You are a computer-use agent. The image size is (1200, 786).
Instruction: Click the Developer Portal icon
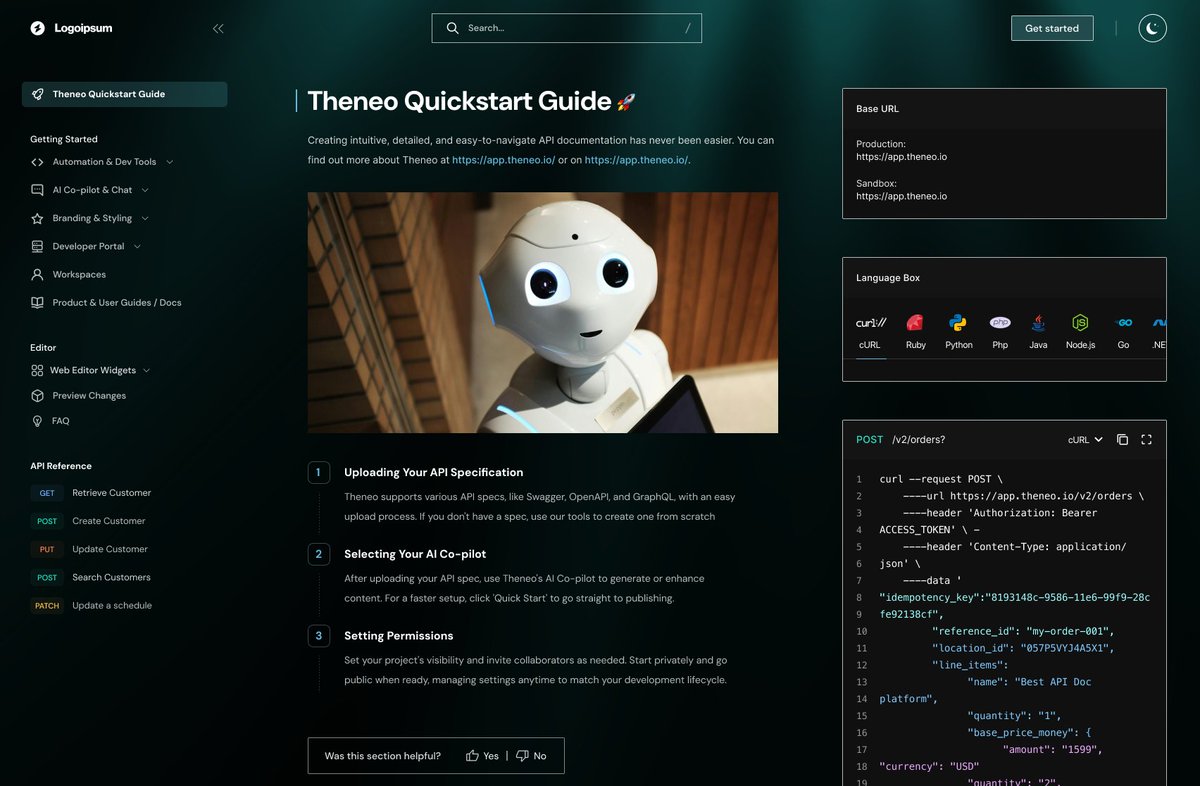point(37,246)
